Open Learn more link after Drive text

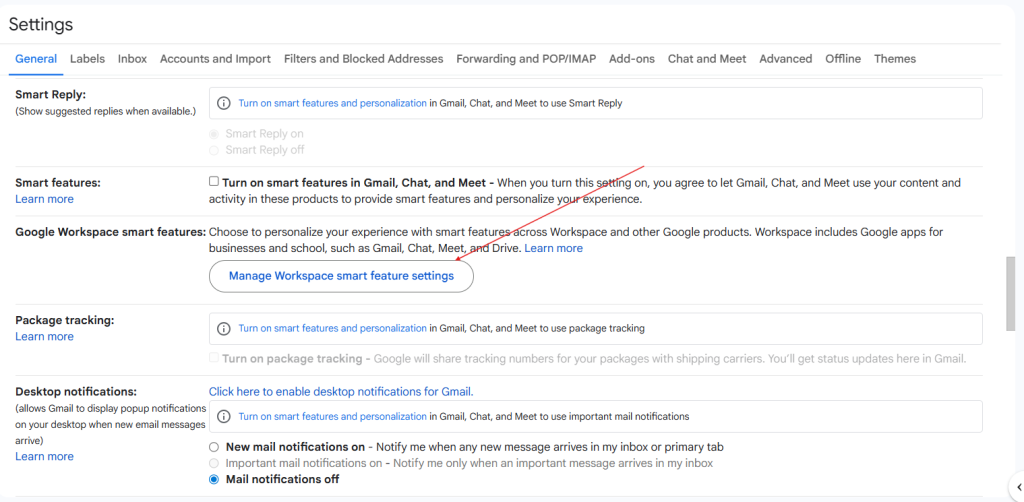tap(553, 248)
